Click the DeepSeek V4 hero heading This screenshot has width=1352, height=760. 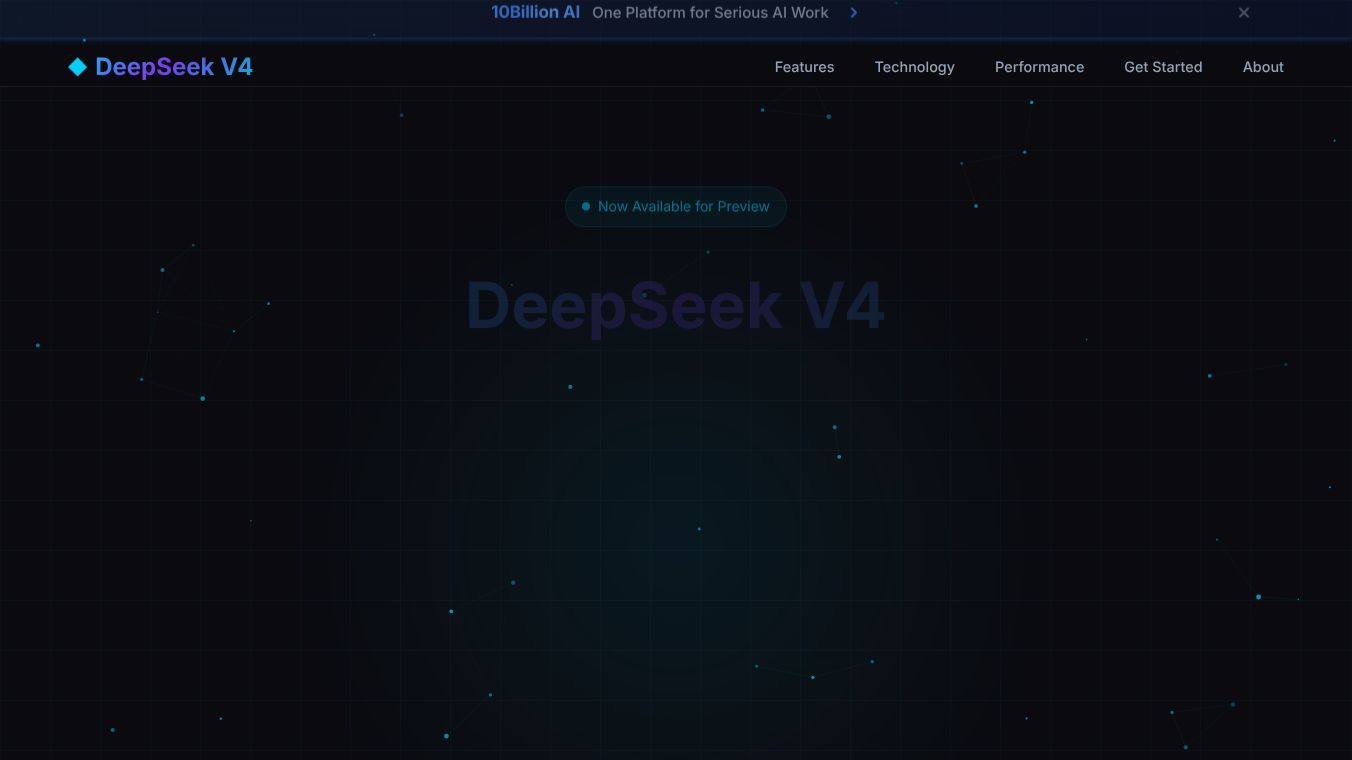675,306
